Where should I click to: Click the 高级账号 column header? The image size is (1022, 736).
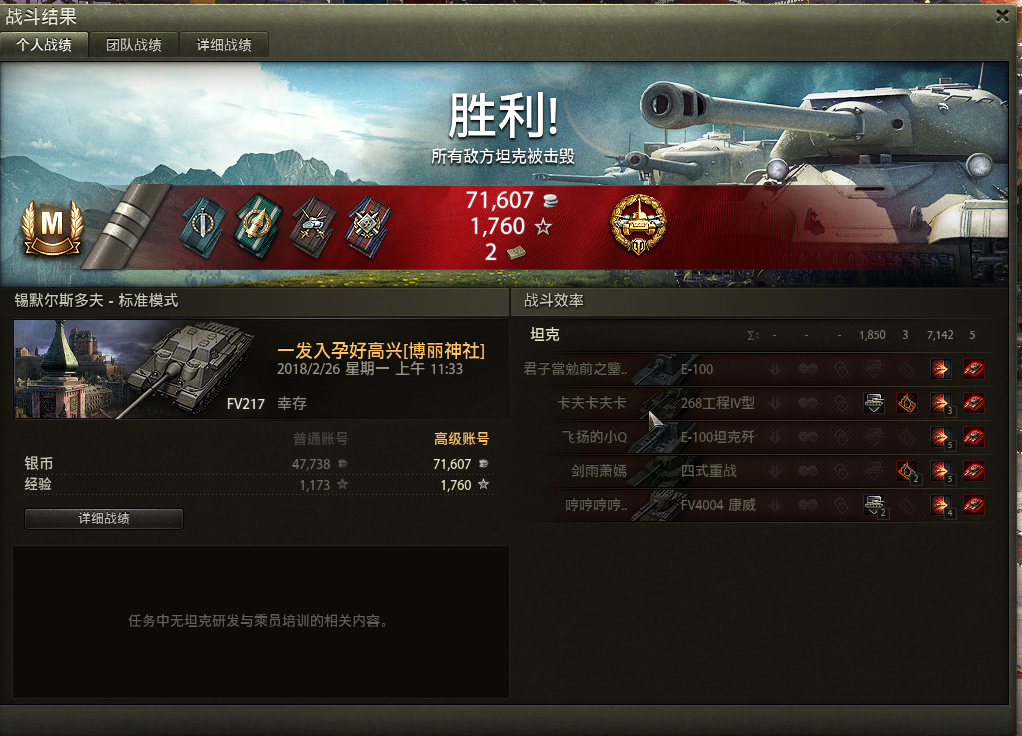tap(461, 439)
